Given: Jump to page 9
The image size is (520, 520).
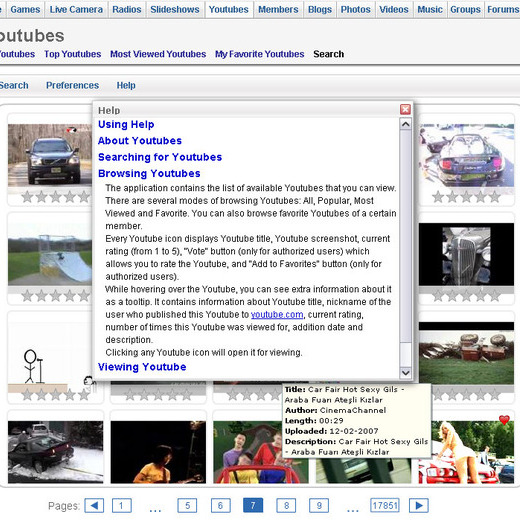Looking at the screenshot, I should click(x=319, y=506).
